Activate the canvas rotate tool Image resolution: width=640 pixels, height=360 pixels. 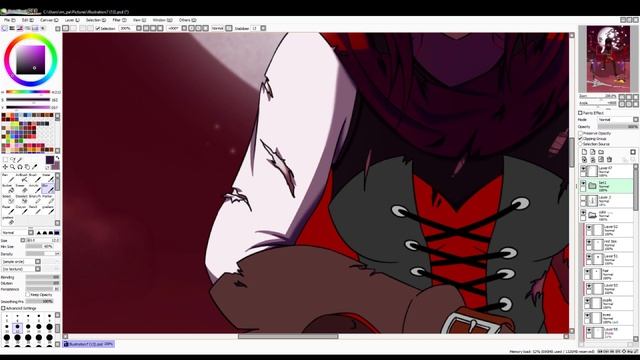(20, 167)
